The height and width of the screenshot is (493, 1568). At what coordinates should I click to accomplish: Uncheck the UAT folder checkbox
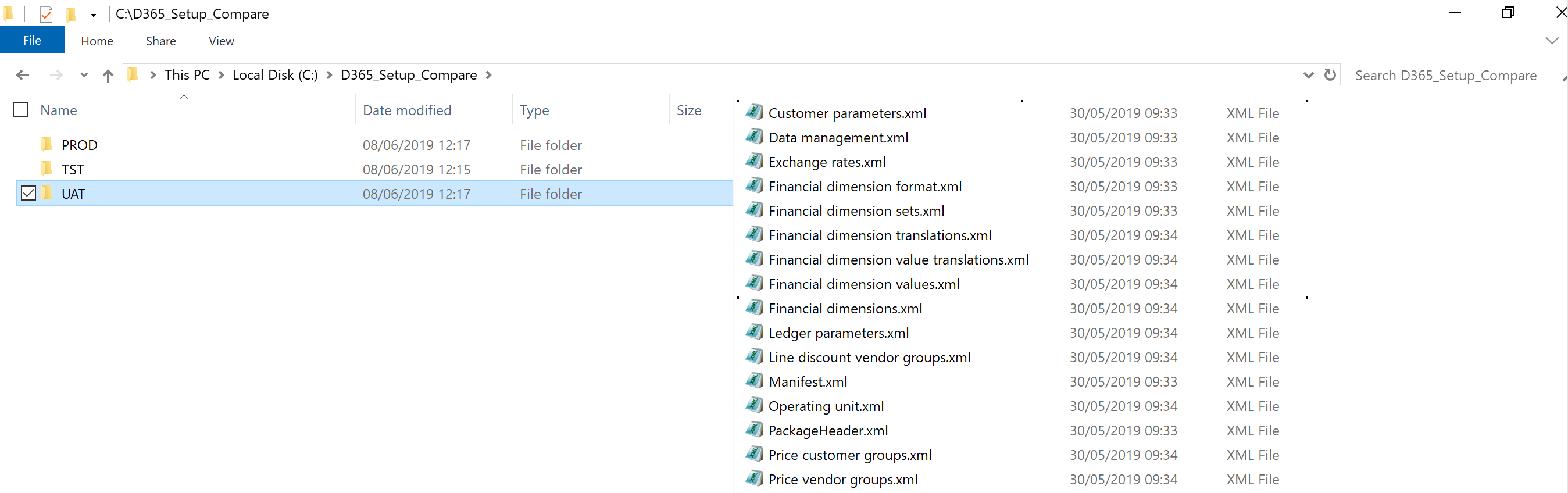click(x=28, y=193)
